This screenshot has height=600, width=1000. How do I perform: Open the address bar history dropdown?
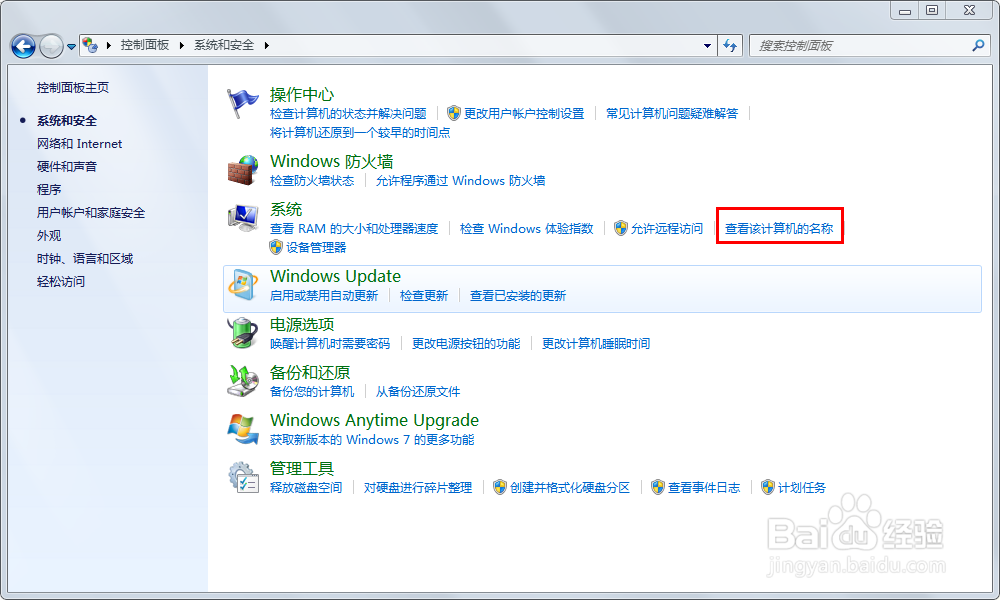coord(707,46)
